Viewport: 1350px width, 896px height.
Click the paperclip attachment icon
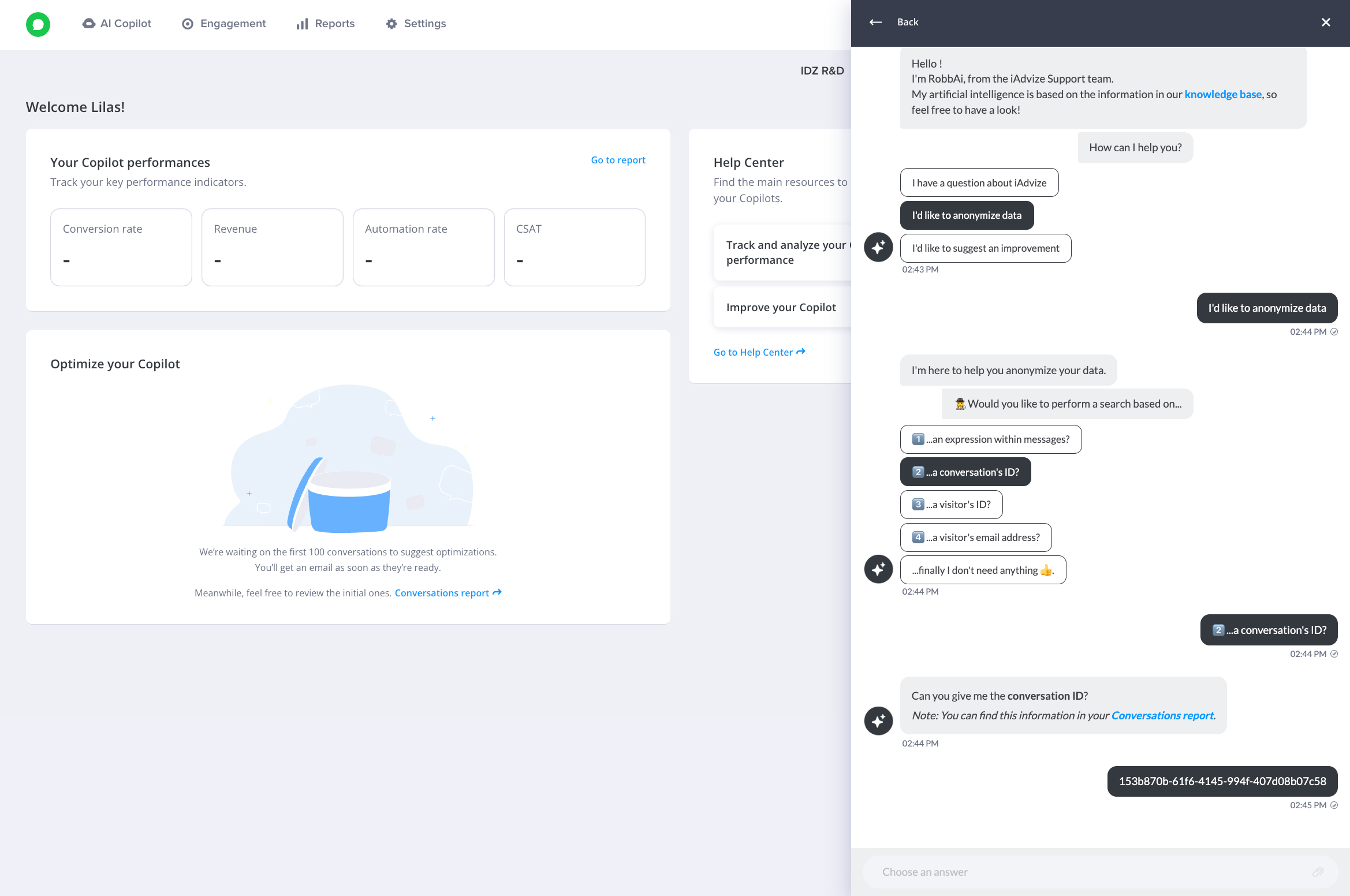pos(1318,872)
